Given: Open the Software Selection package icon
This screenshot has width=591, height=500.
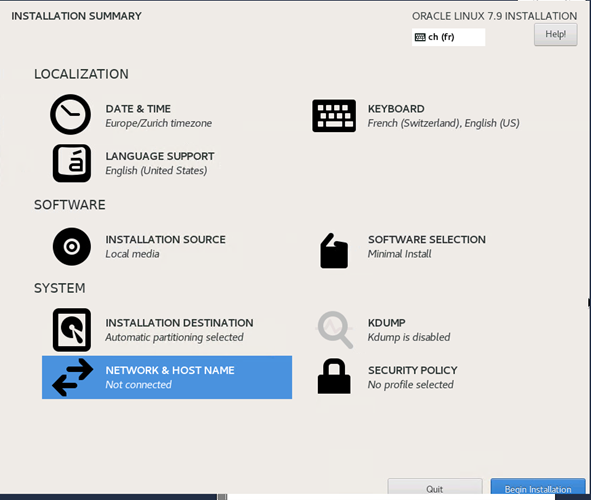Looking at the screenshot, I should [x=334, y=251].
